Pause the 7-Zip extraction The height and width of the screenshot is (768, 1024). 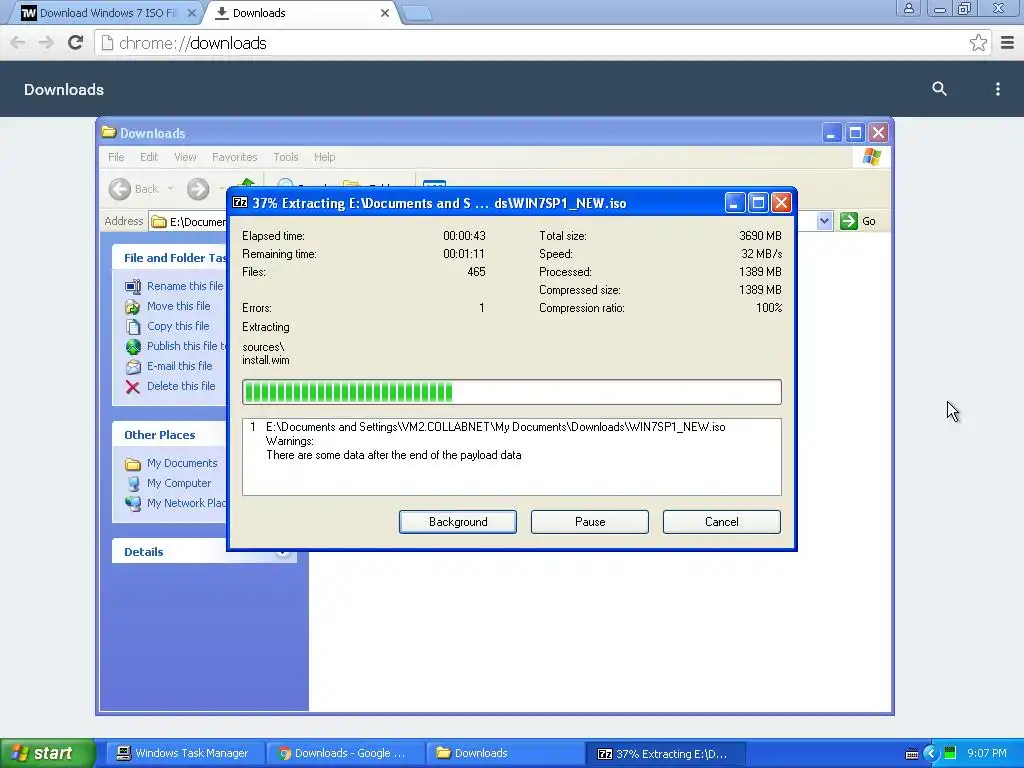(x=590, y=522)
